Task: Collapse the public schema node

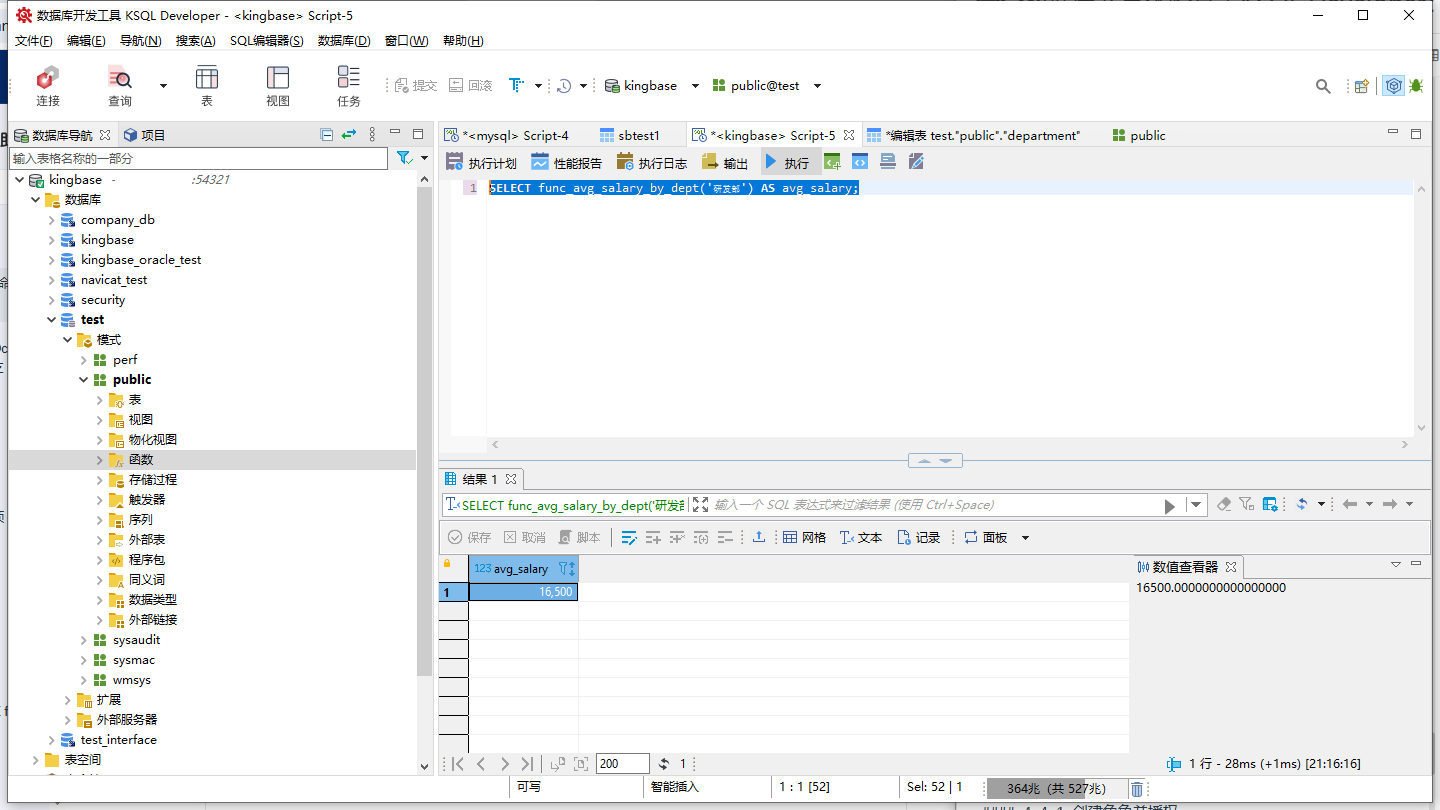Action: click(x=84, y=380)
